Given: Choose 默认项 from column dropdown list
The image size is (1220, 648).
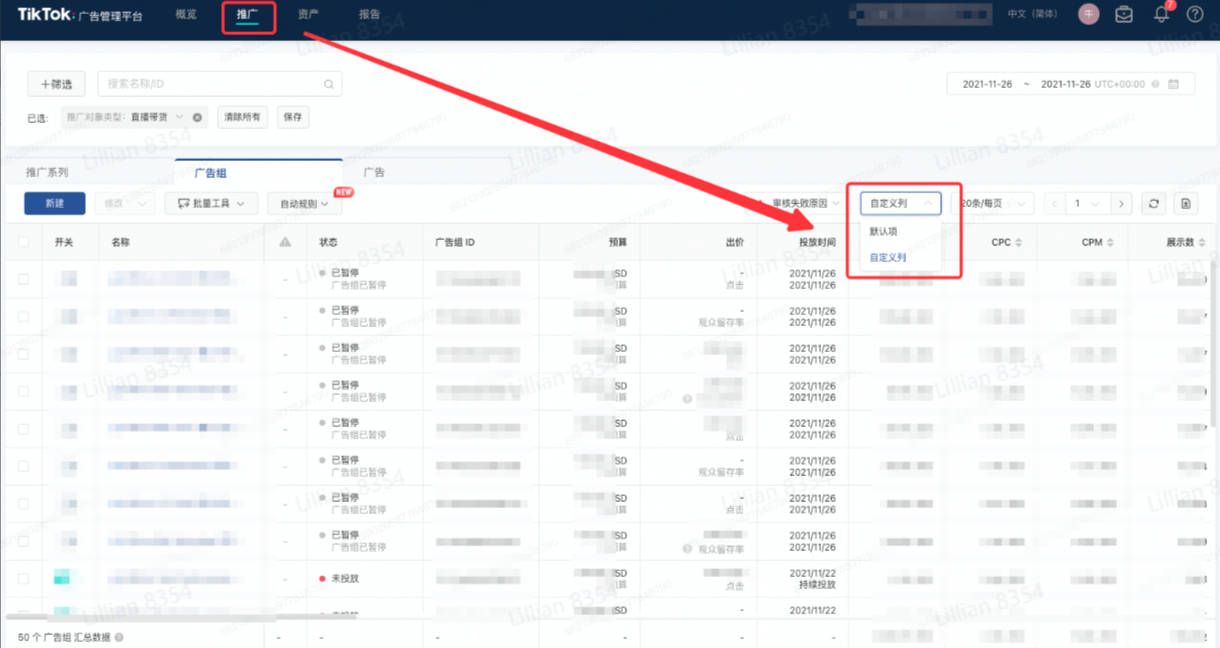Looking at the screenshot, I should tap(883, 231).
